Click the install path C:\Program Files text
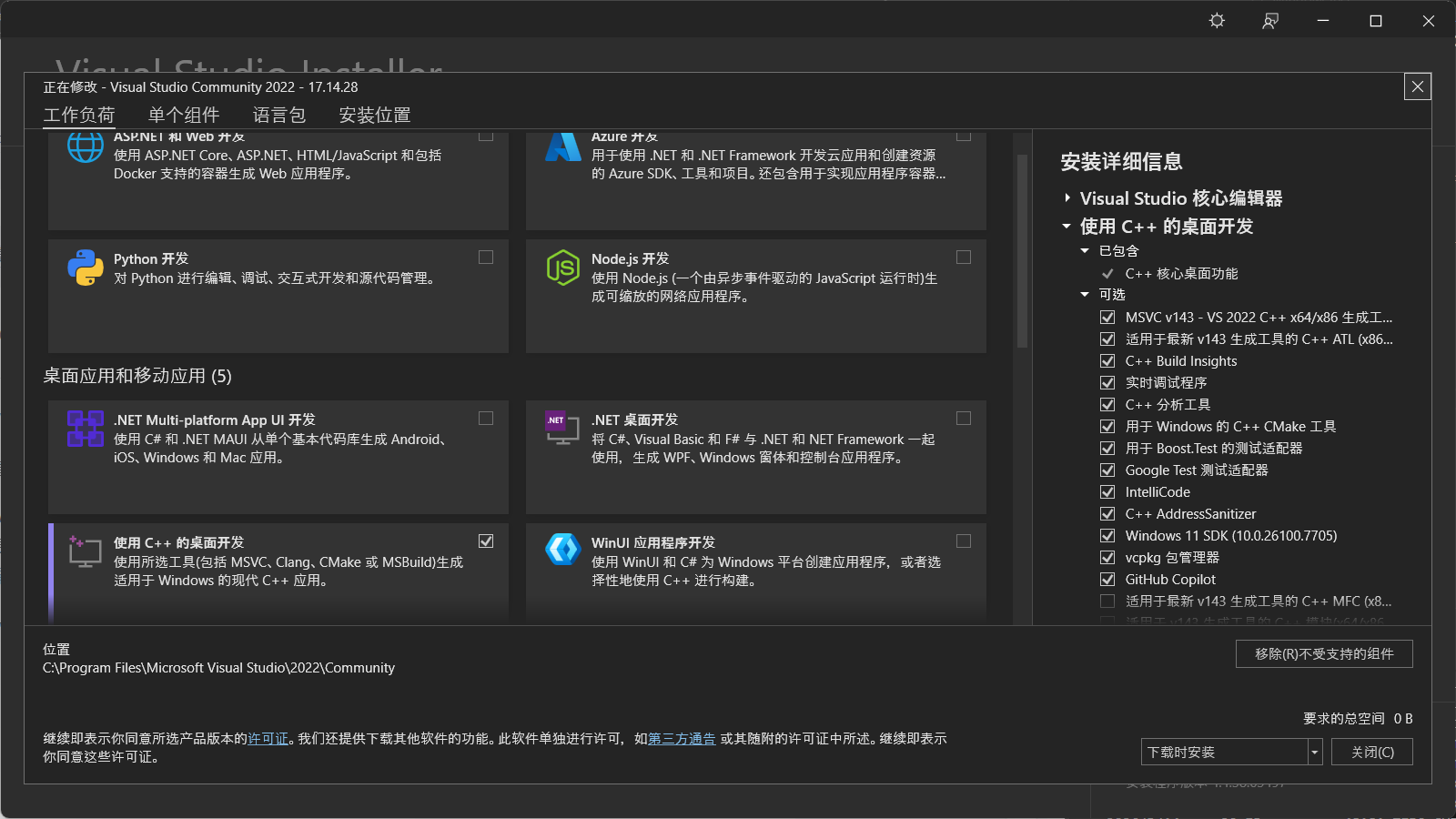1456x819 pixels. (218, 668)
